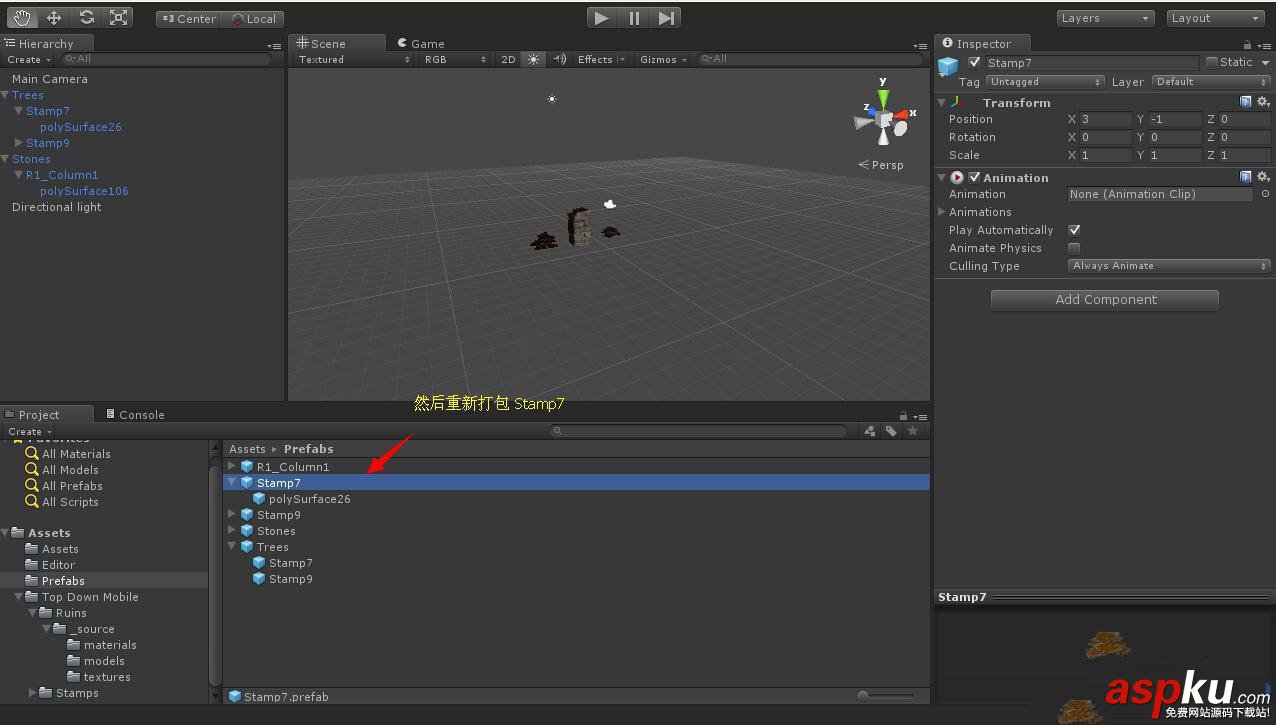Click the Project search by type icon
The height and width of the screenshot is (725, 1276).
point(869,431)
